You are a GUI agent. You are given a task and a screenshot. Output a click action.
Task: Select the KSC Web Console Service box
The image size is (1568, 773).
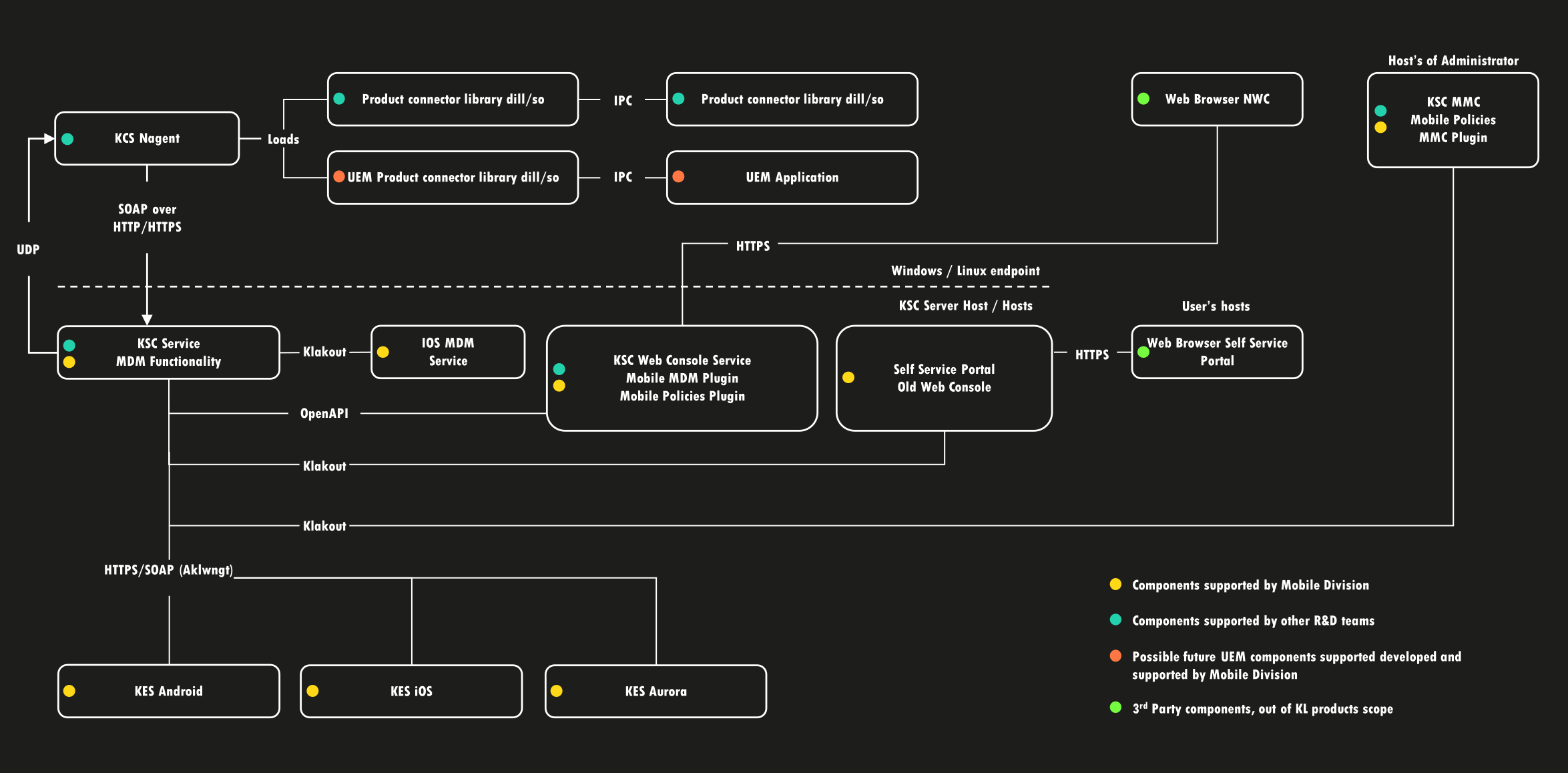682,378
